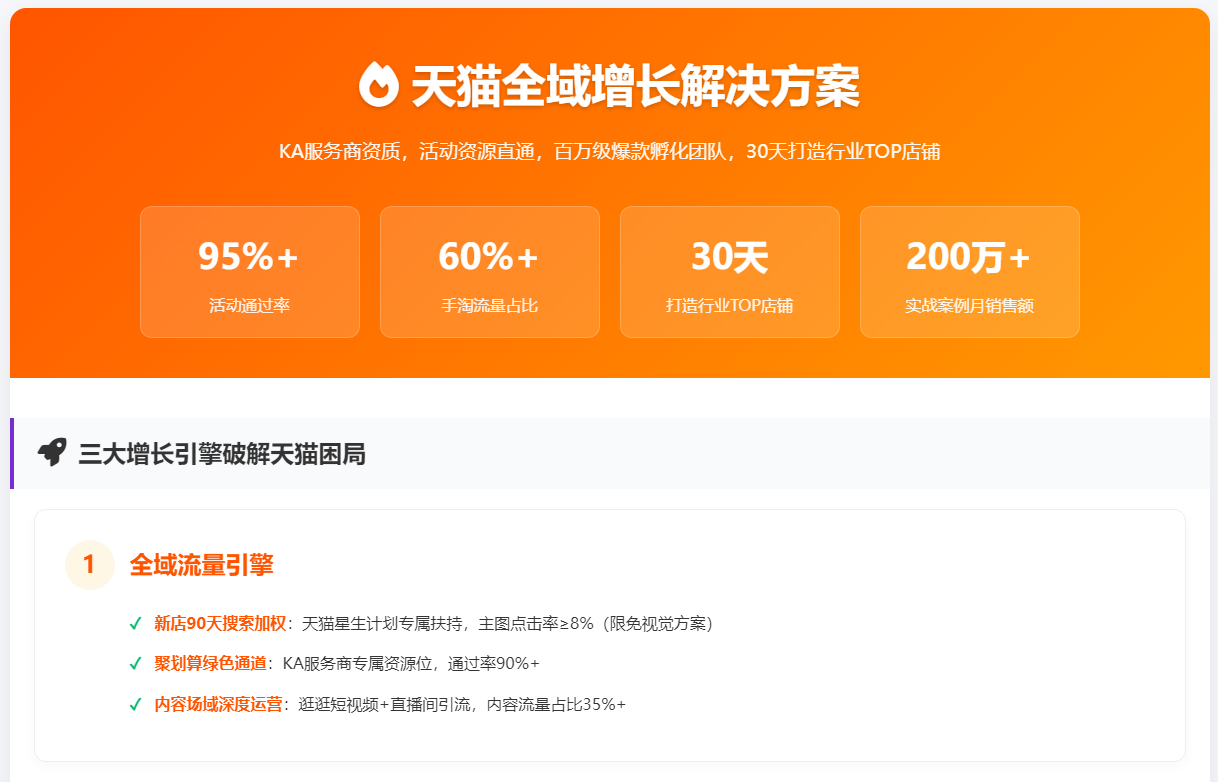Click the 内容场域深度运营 highlighted text

(219, 704)
